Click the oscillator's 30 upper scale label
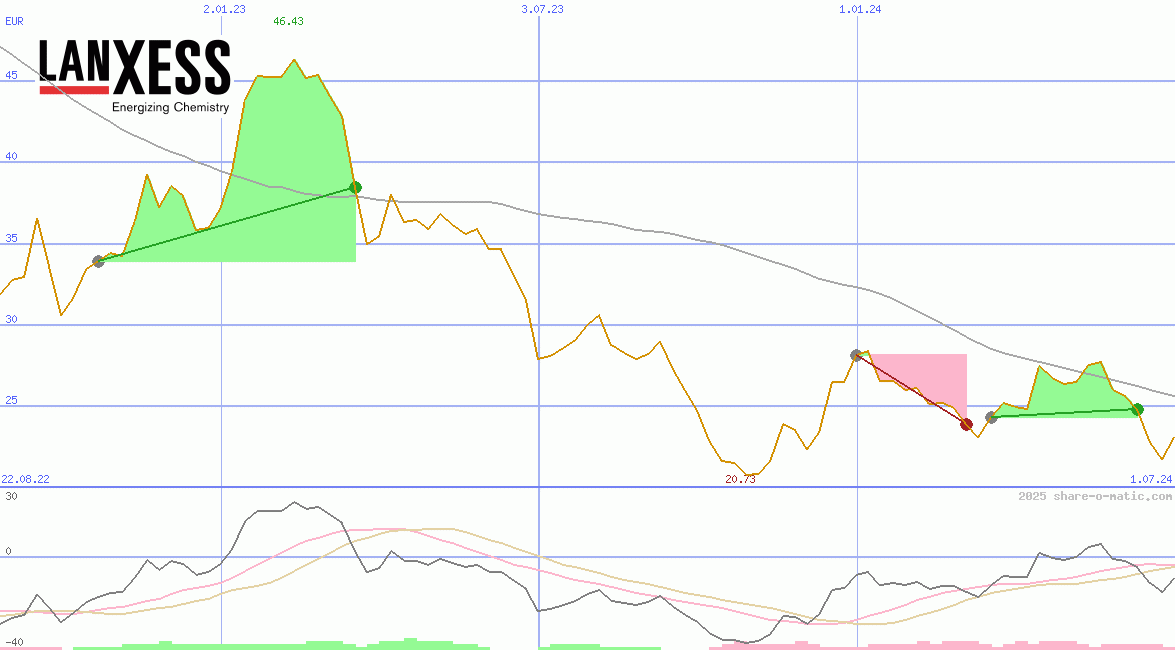The image size is (1175, 650). [11, 496]
